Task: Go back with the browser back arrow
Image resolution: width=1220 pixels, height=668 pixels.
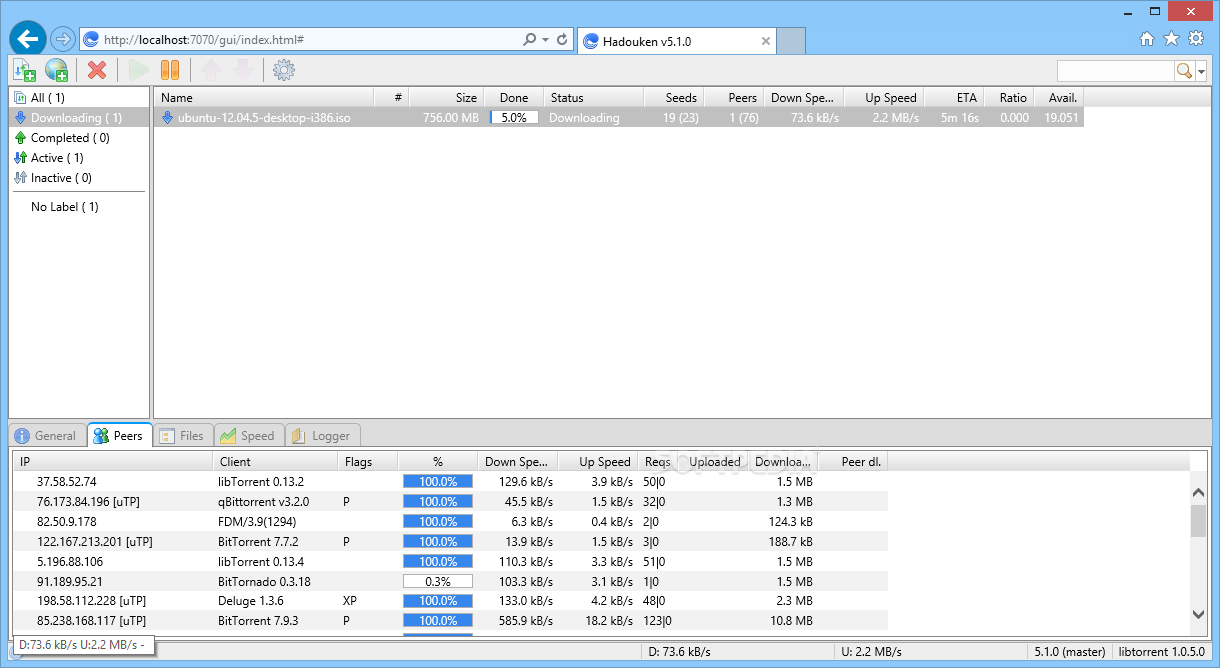Action: coord(28,40)
